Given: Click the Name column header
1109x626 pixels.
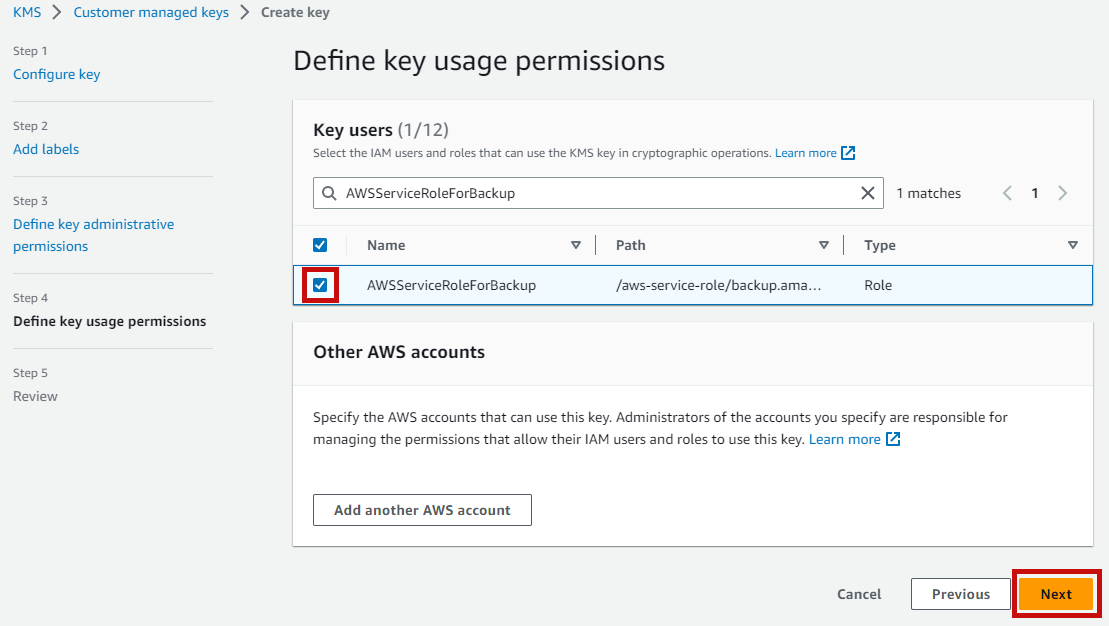Looking at the screenshot, I should tap(386, 245).
